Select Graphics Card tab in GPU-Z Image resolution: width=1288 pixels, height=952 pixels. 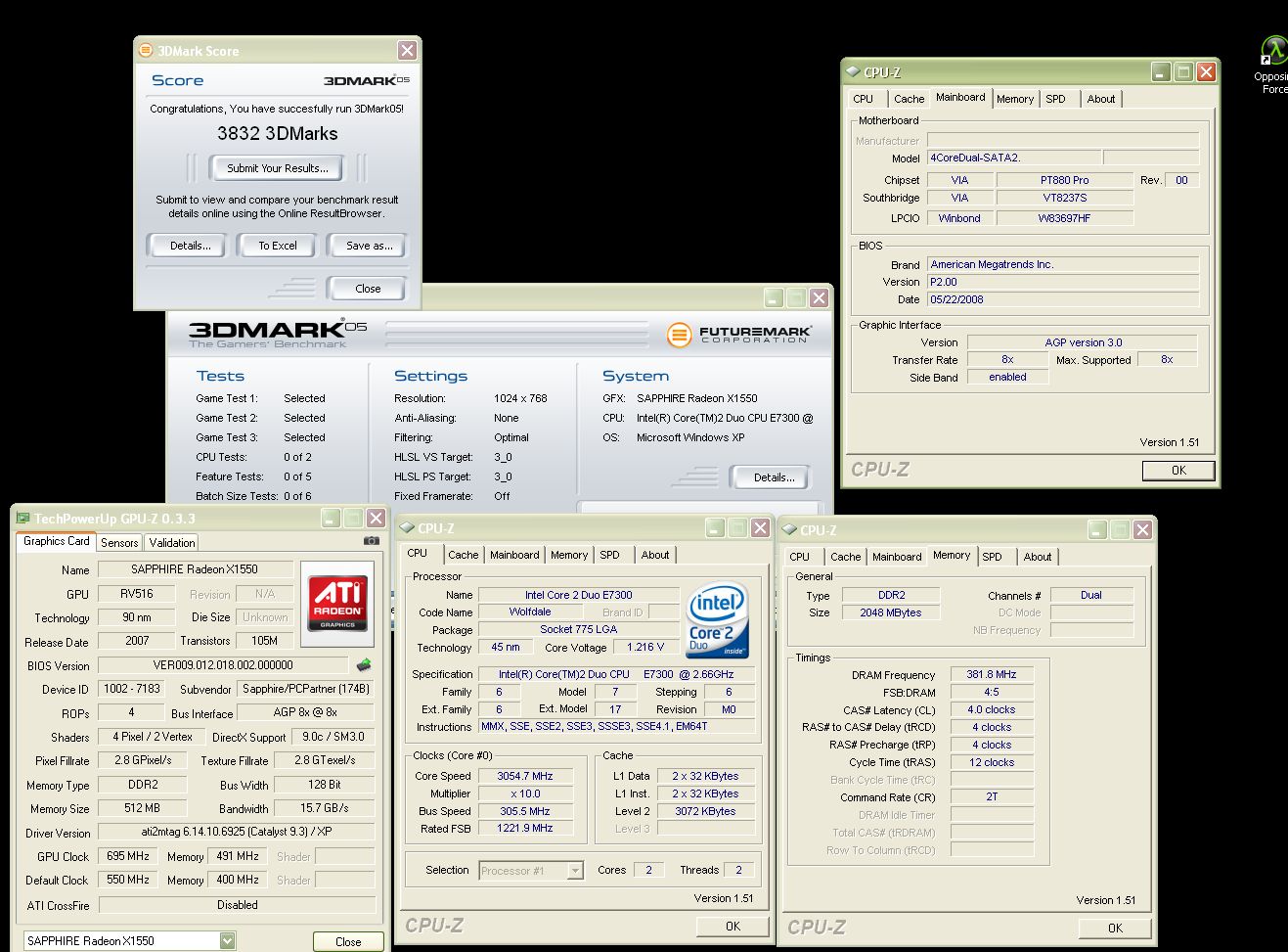coord(56,541)
